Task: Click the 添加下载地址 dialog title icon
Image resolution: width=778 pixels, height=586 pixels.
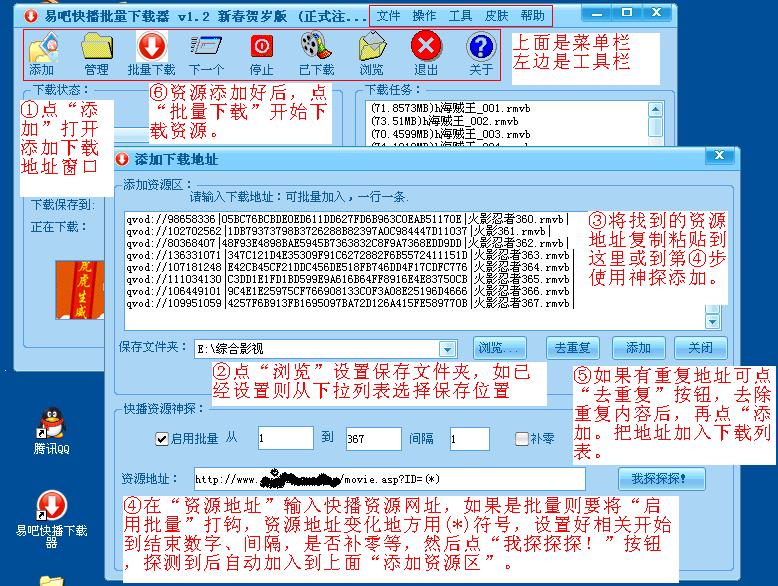Action: tap(122, 159)
